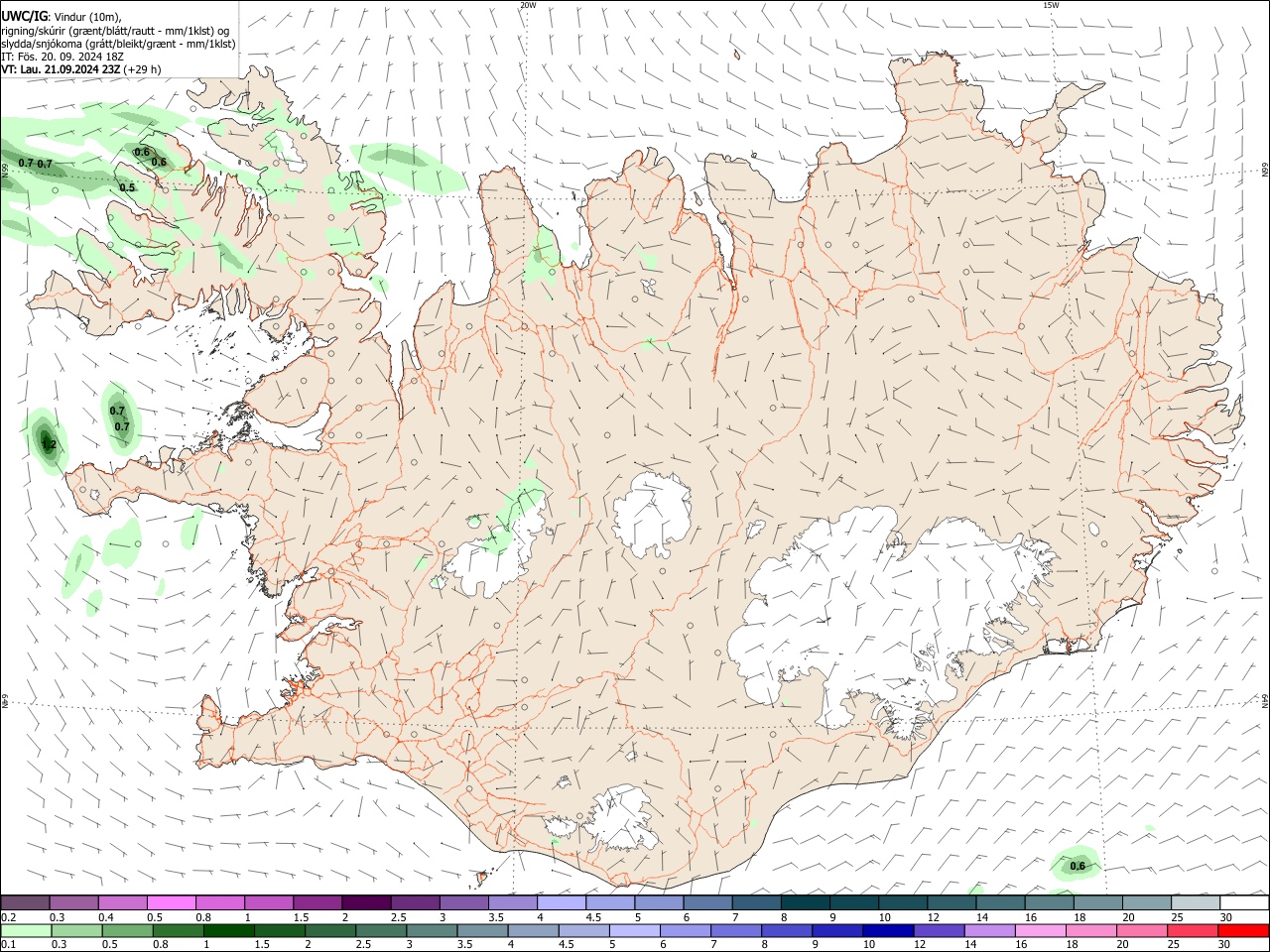Screen dimensions: 1270x952
Task: Click the 'VT: Lau. 21.09.2024 23Z (+29 h)' line
Action: [80, 69]
